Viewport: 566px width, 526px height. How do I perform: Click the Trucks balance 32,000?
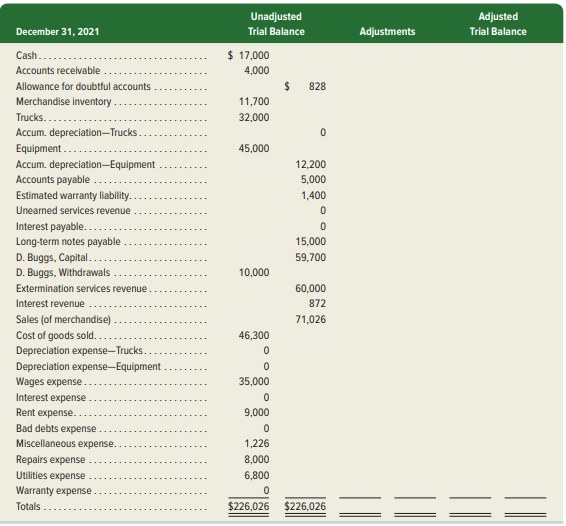point(254,117)
